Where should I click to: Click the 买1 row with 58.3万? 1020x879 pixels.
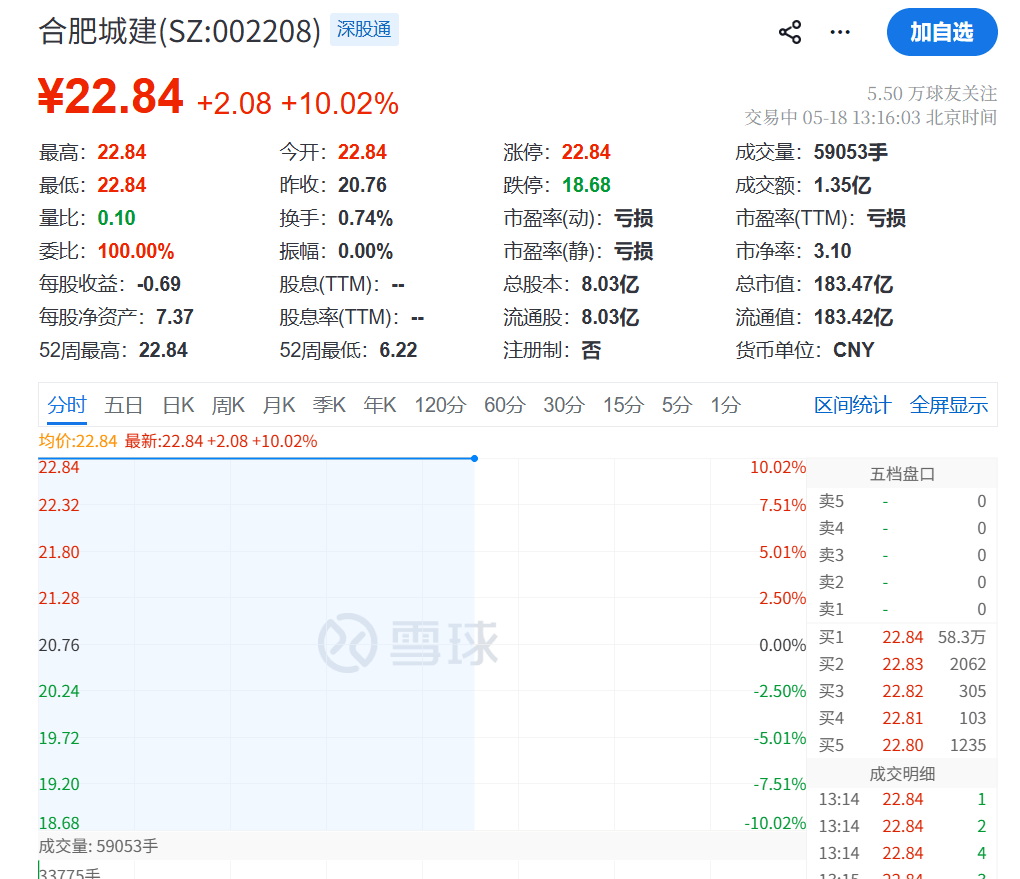coord(902,637)
